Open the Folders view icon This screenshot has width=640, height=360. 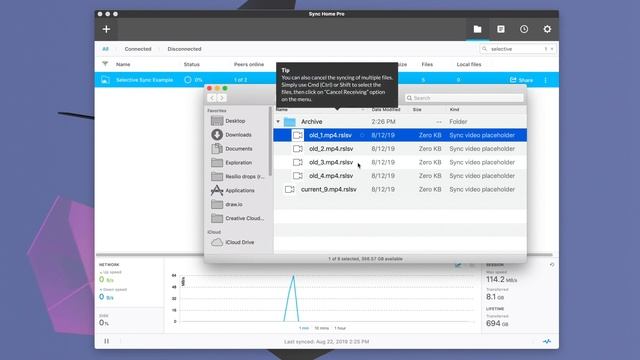[477, 29]
